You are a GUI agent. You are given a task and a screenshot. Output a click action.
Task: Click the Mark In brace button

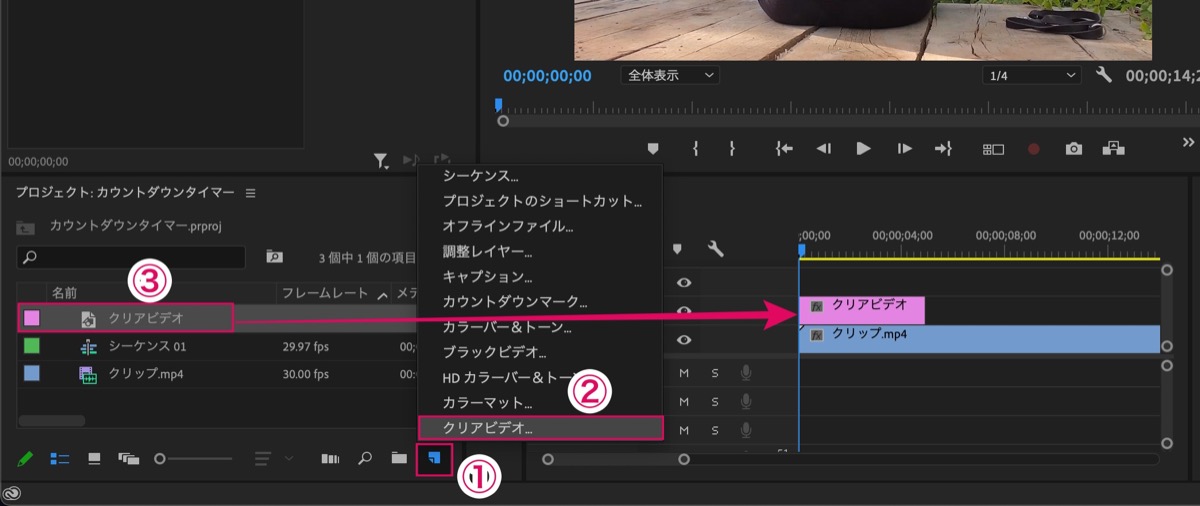pyautogui.click(x=695, y=148)
